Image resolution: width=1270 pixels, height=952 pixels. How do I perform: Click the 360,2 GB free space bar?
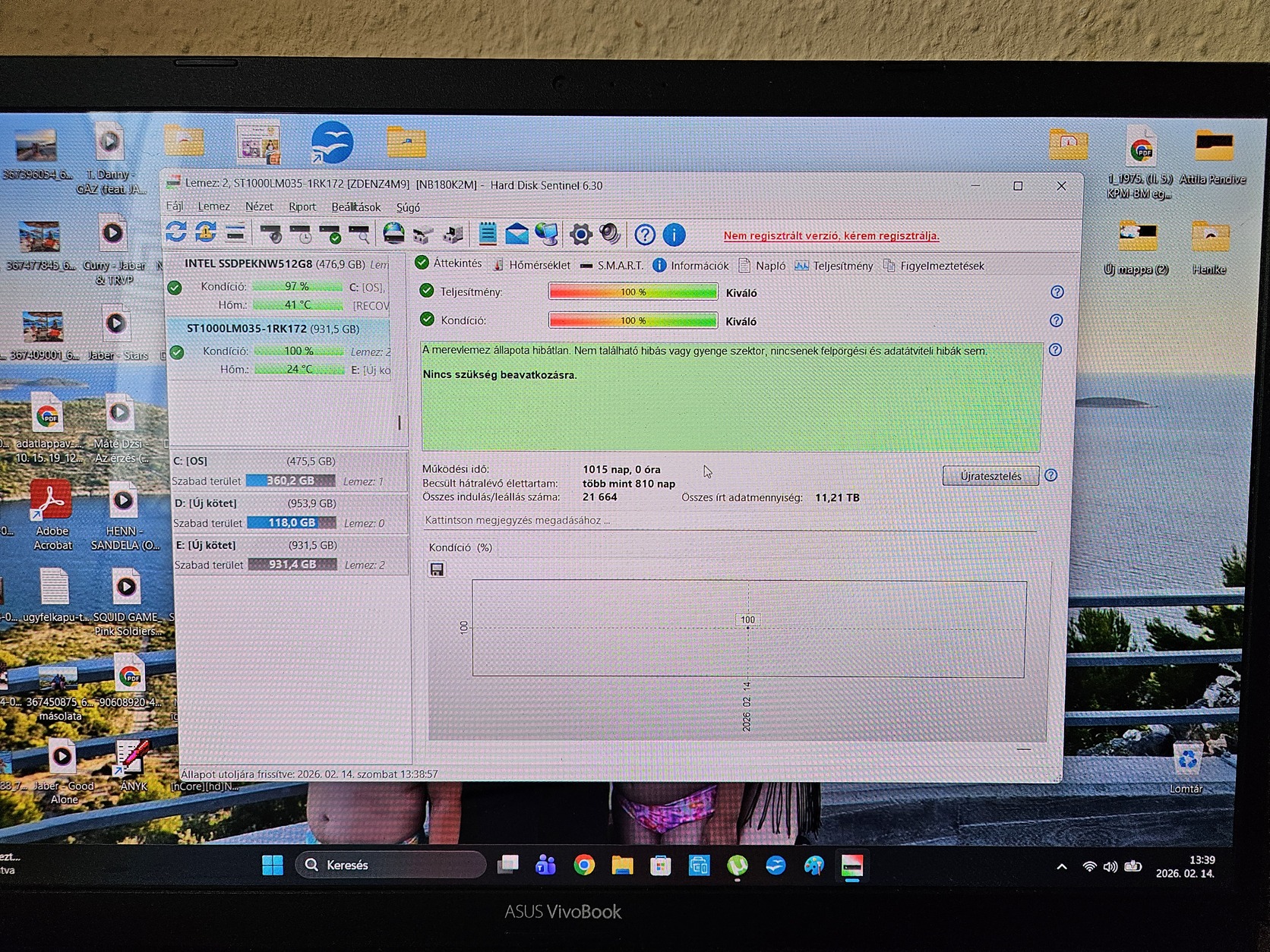click(x=290, y=481)
